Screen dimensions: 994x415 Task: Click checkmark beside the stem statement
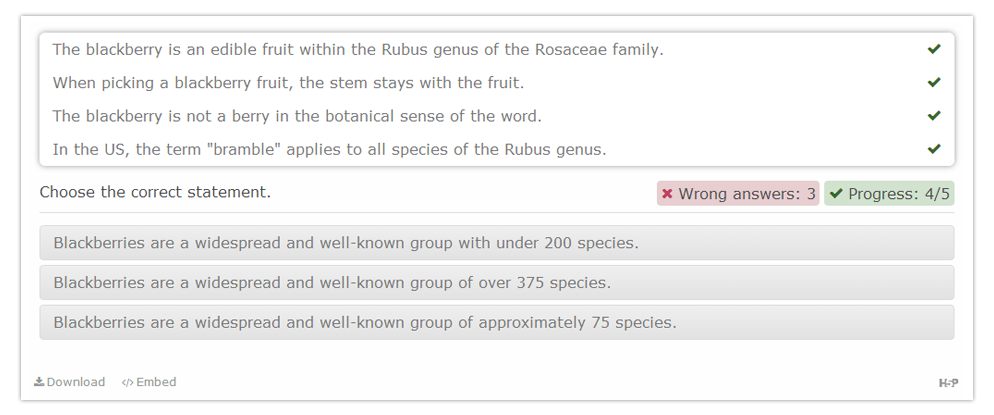tap(934, 82)
